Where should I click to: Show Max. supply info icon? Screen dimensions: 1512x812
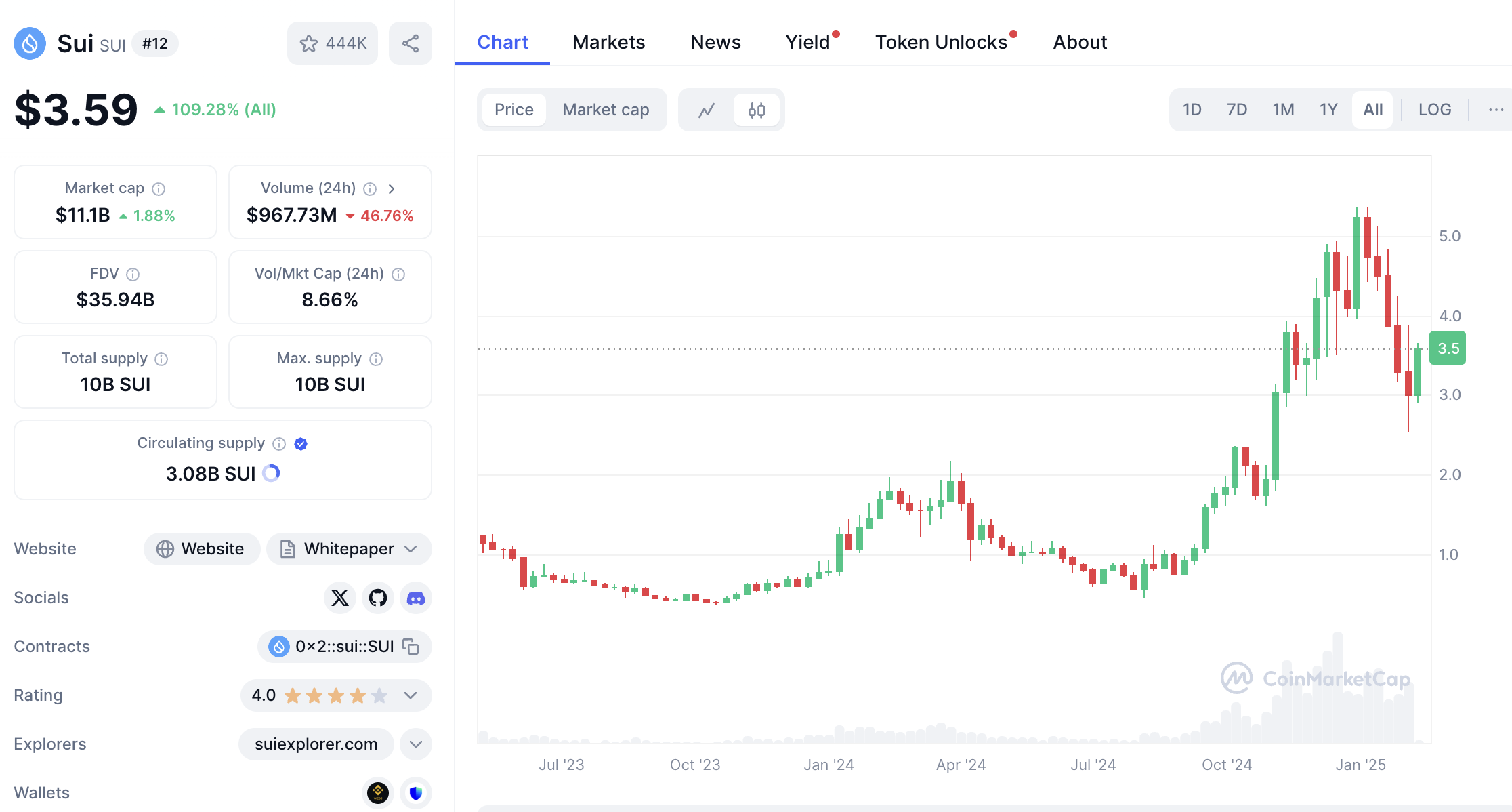pyautogui.click(x=376, y=359)
